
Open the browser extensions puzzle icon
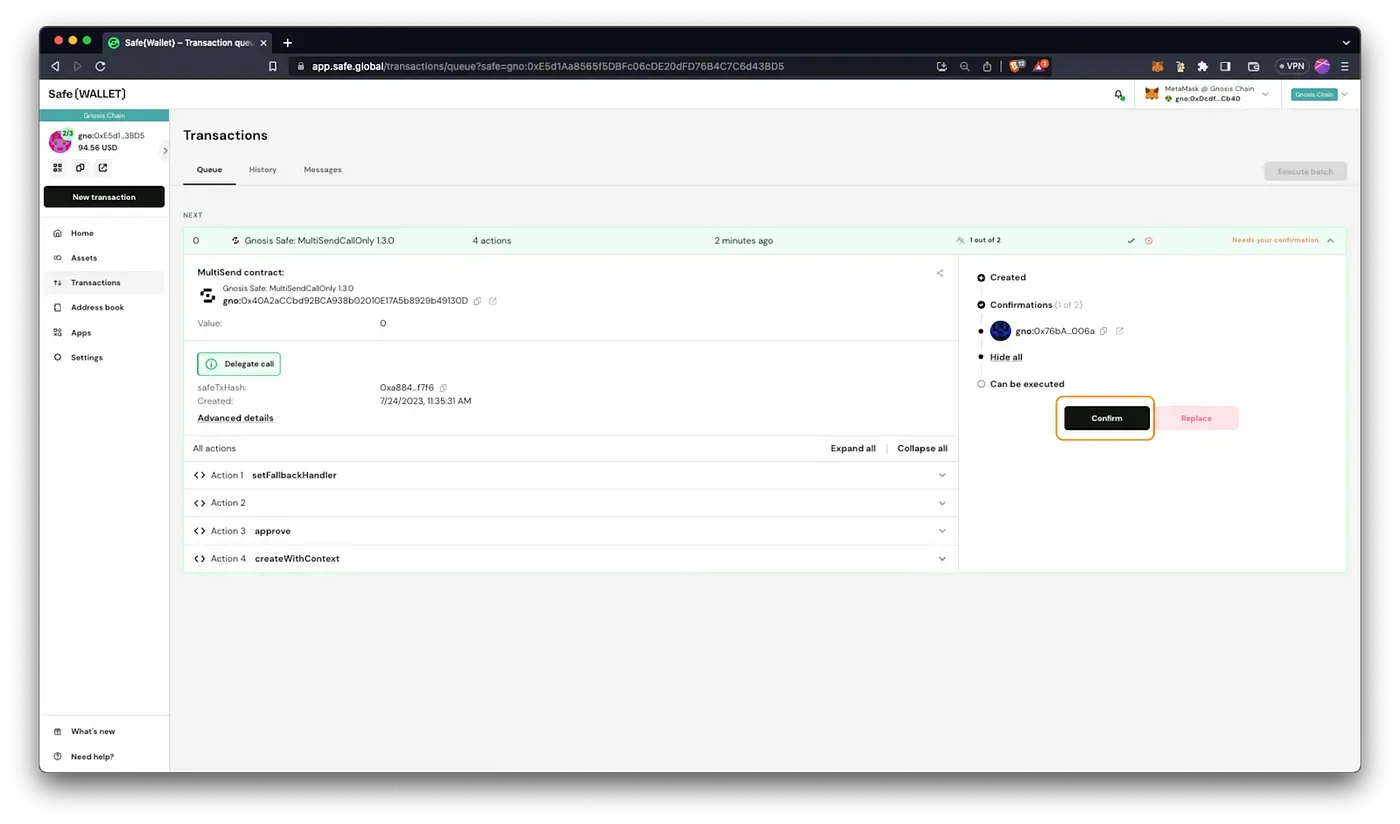1202,66
